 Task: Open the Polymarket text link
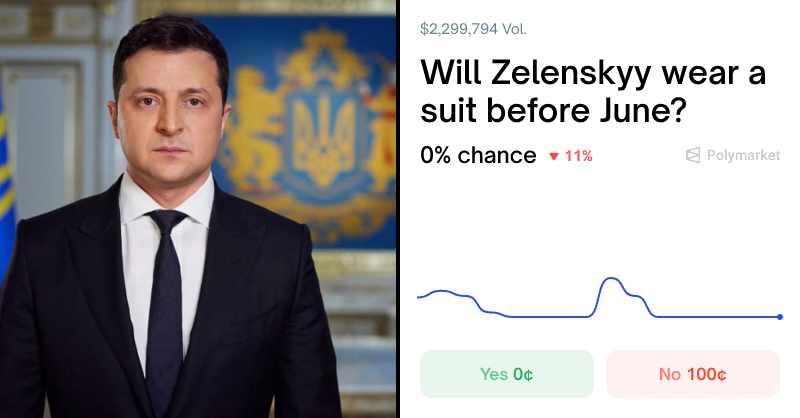743,155
